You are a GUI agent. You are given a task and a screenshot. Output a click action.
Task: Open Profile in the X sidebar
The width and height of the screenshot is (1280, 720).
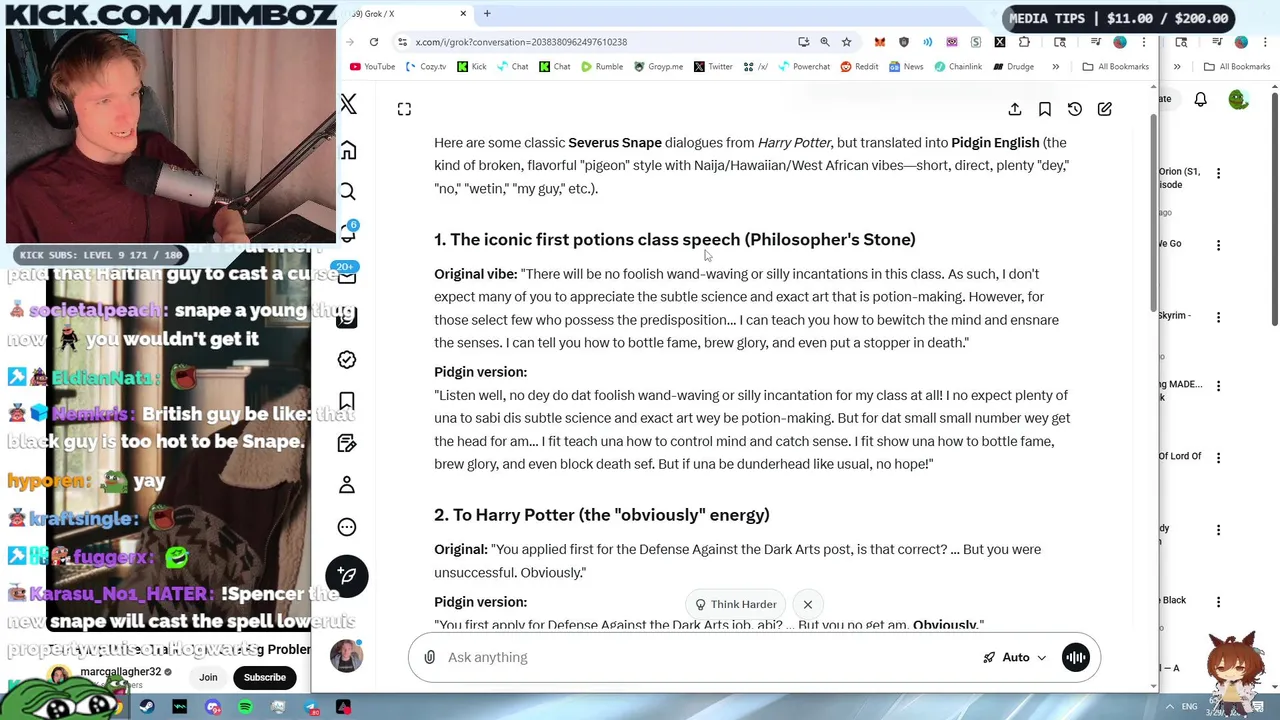tap(347, 485)
